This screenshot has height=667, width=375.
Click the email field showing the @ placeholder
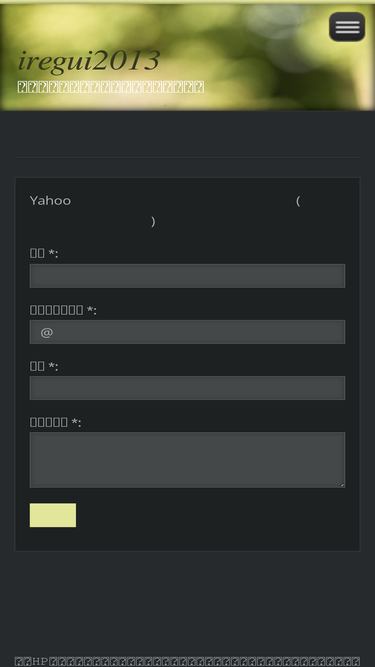tap(188, 332)
